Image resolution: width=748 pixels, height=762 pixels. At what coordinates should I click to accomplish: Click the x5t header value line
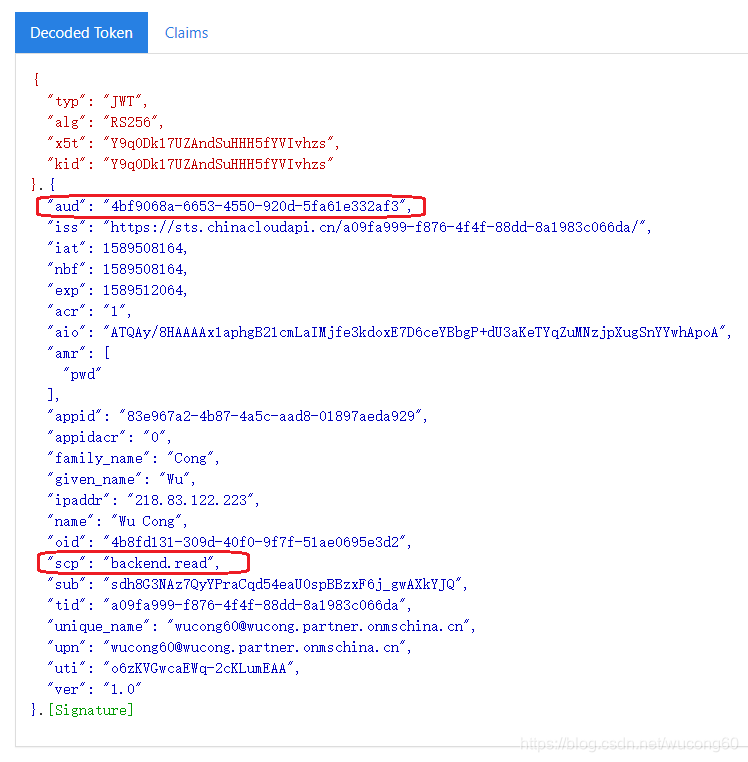pyautogui.click(x=193, y=143)
